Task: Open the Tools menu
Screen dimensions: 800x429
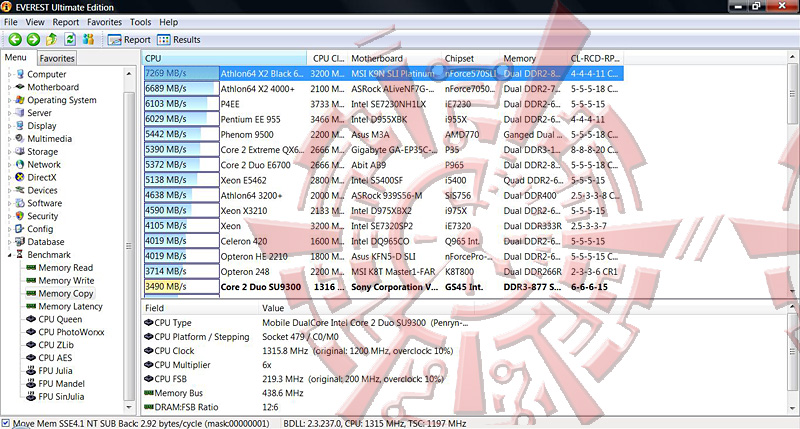Action: (140, 22)
